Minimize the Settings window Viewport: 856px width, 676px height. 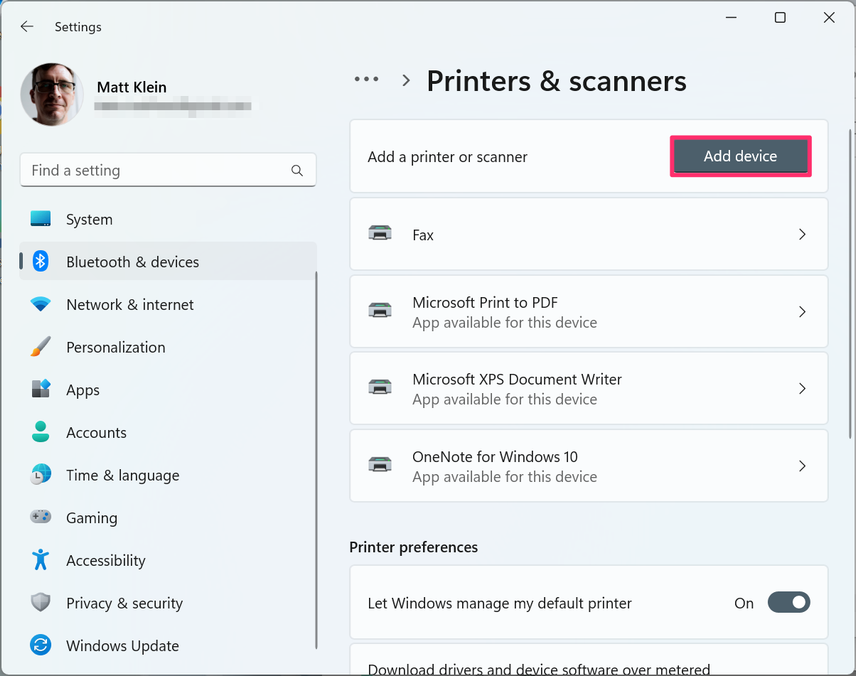pyautogui.click(x=731, y=17)
